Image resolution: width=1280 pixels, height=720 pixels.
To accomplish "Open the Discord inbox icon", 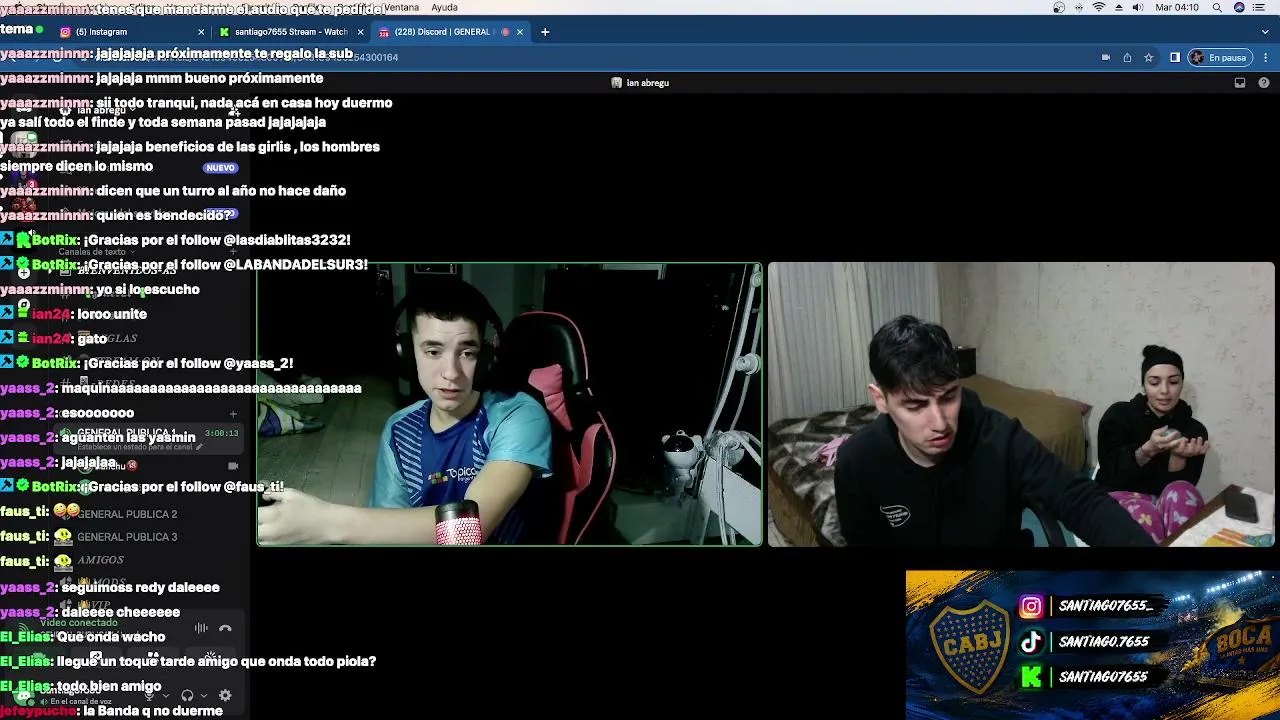I will [1240, 83].
